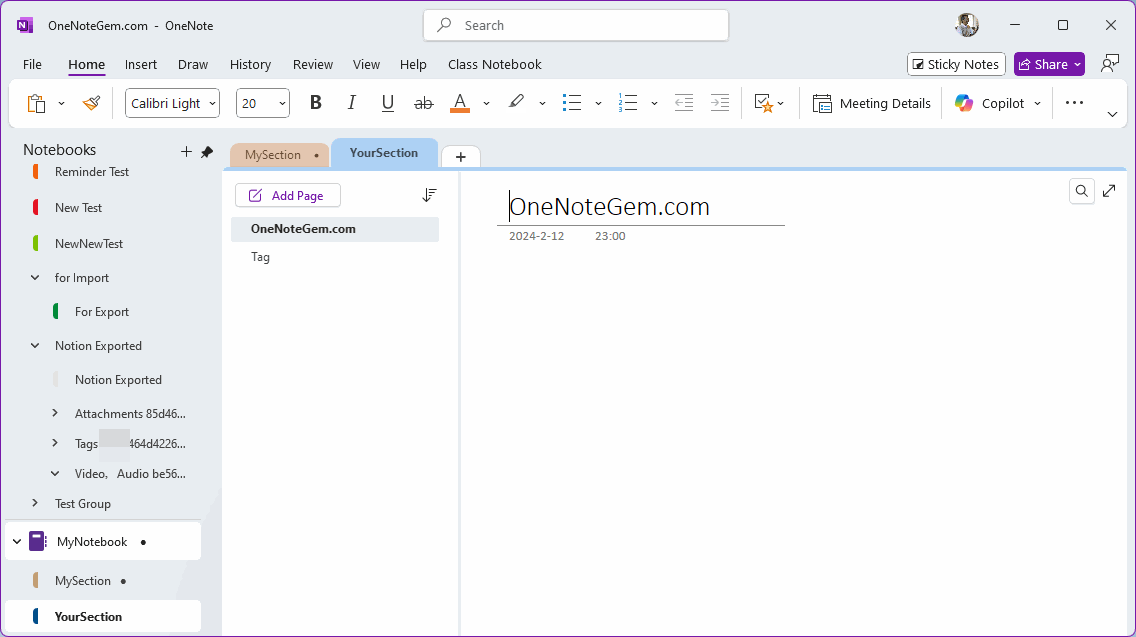Expand the Test Group chevron
The width and height of the screenshot is (1136, 637).
(x=35, y=503)
